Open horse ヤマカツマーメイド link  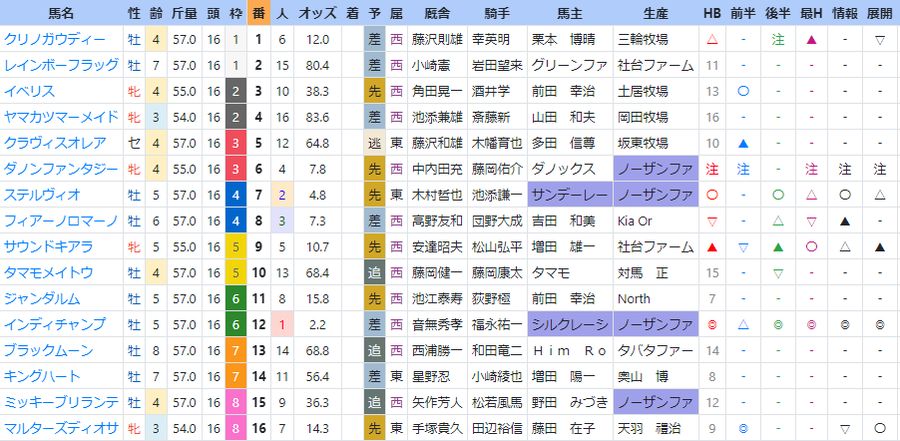61,117
